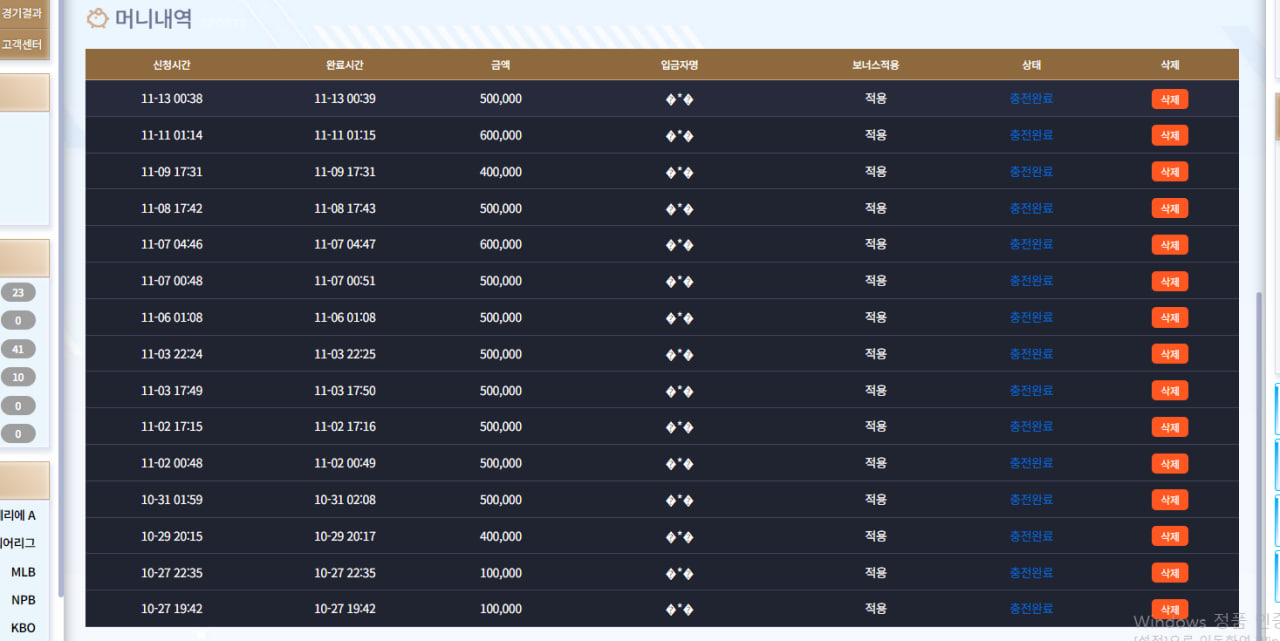
Task: Click the 상태 column header
Action: [x=1031, y=65]
